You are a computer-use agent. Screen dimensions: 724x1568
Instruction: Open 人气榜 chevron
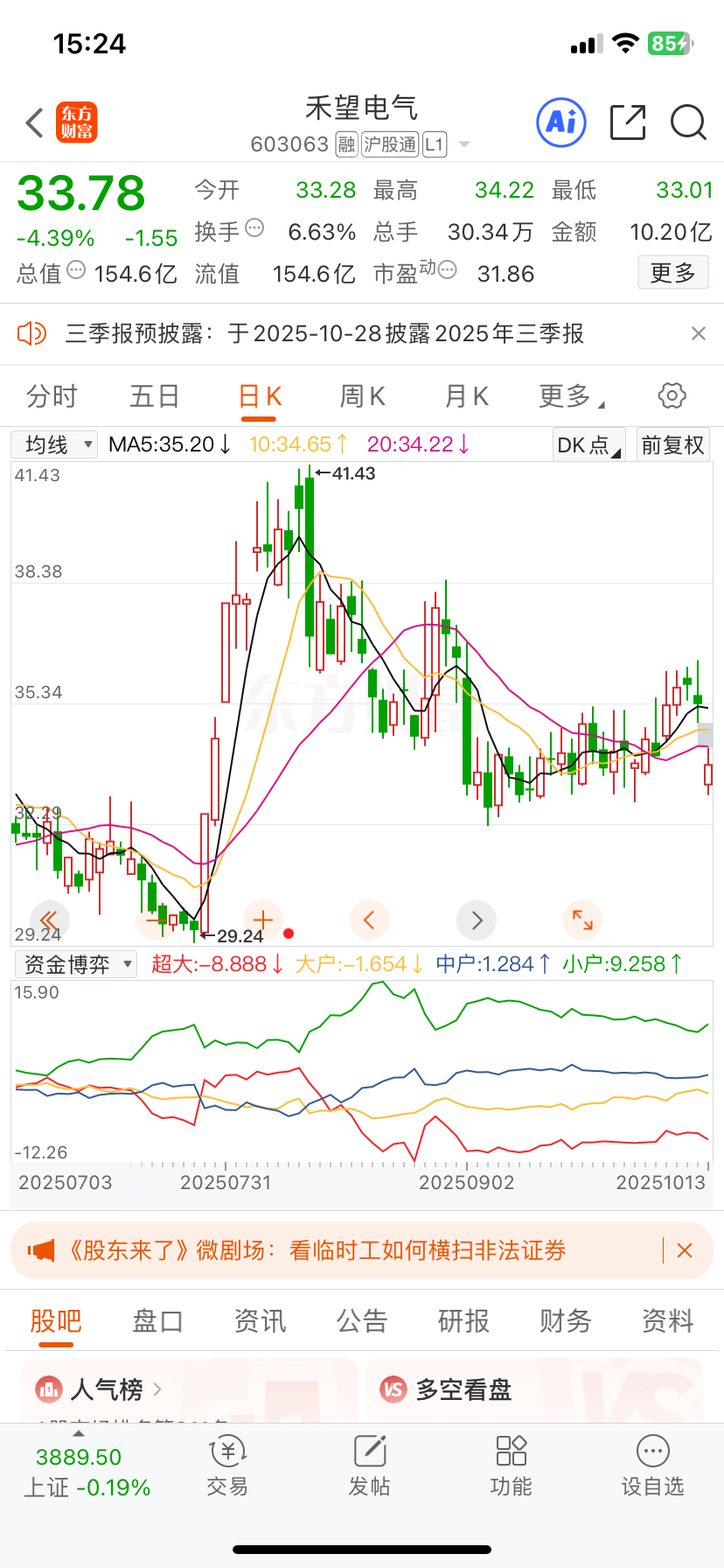pyautogui.click(x=157, y=1389)
